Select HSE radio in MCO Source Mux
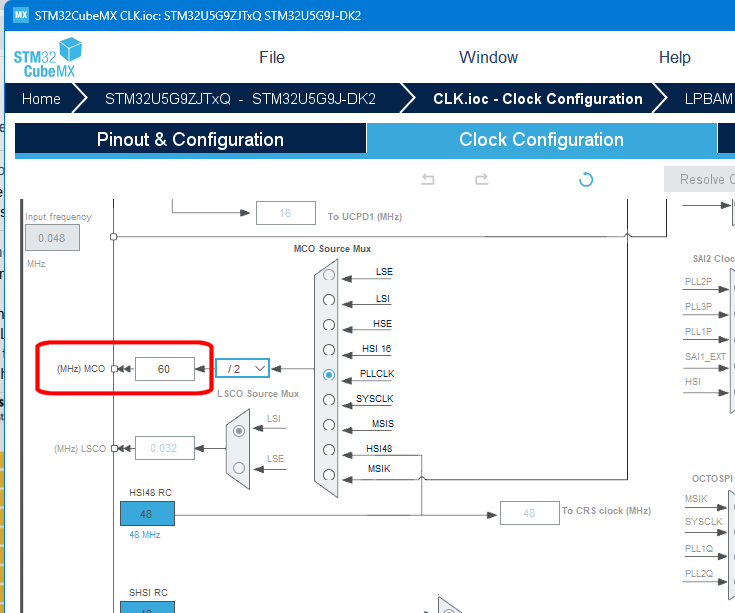This screenshot has width=735, height=613. tap(329, 325)
